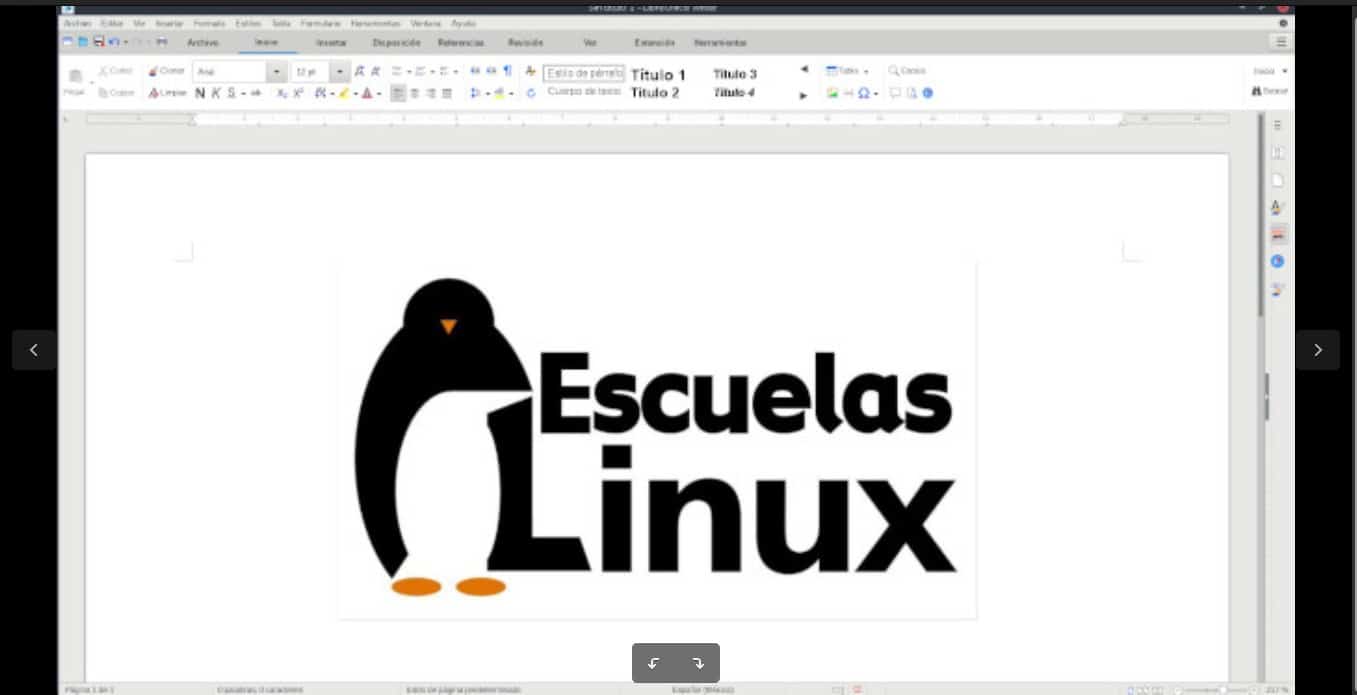
Task: Toggle superscript formatting
Action: click(298, 93)
